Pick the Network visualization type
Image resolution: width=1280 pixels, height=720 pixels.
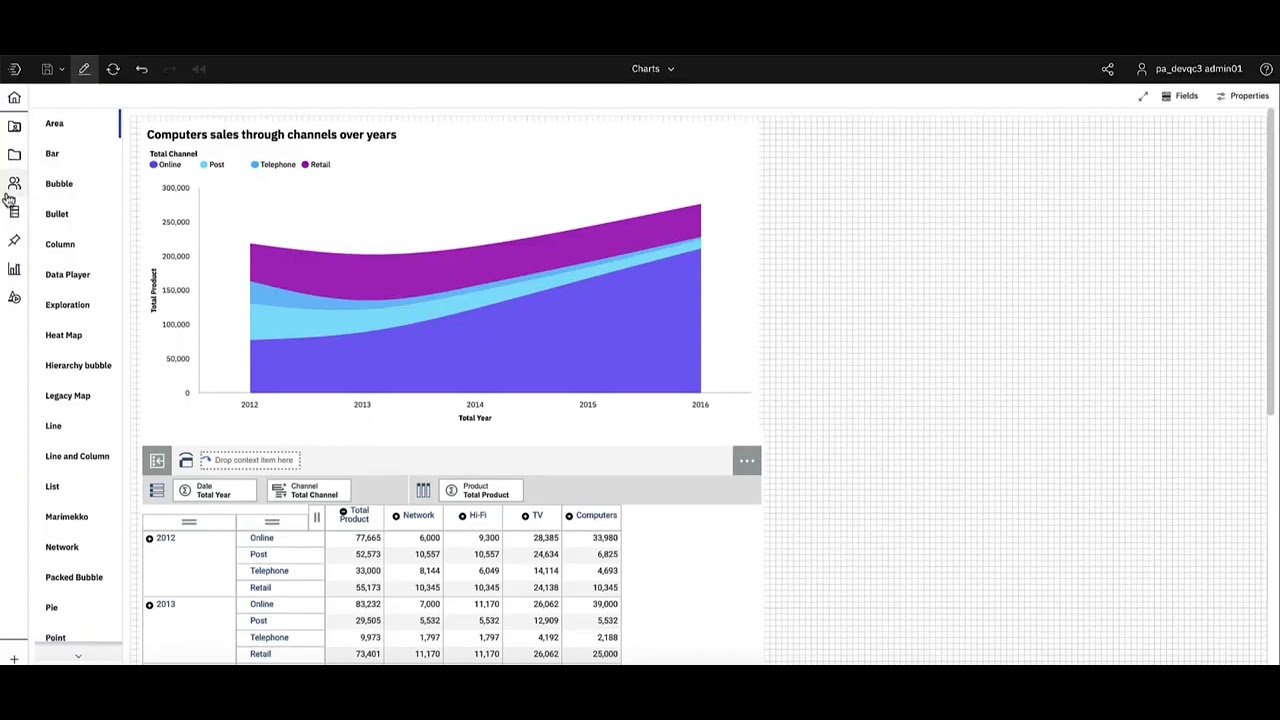pos(62,547)
